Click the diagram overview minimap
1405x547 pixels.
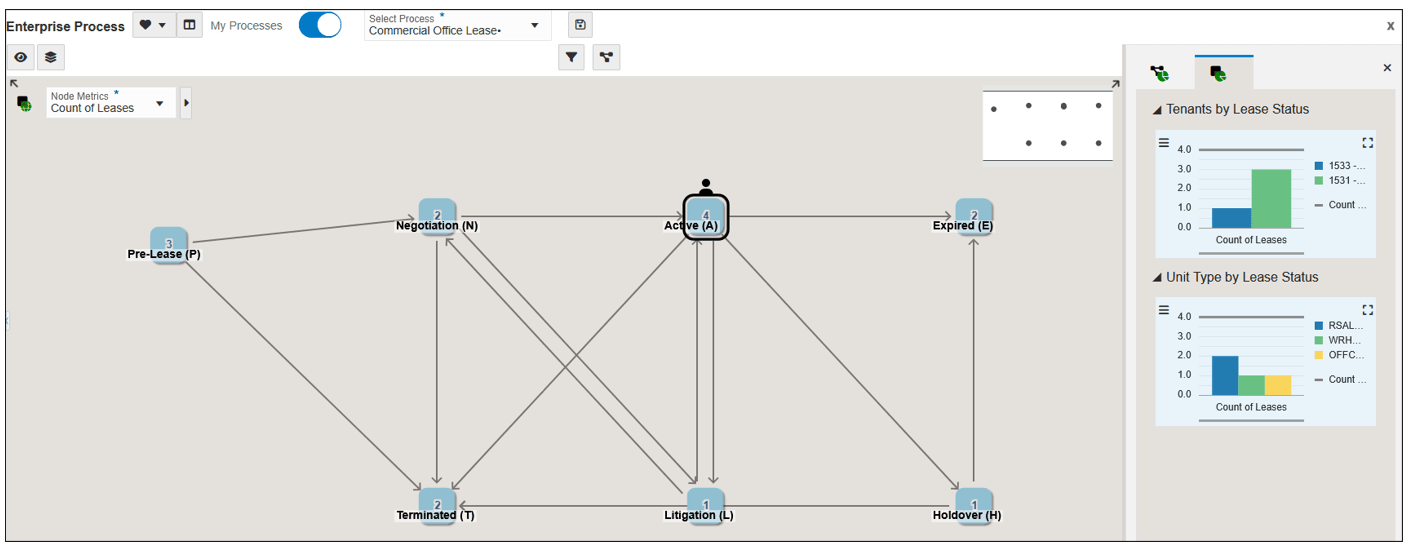[1048, 125]
